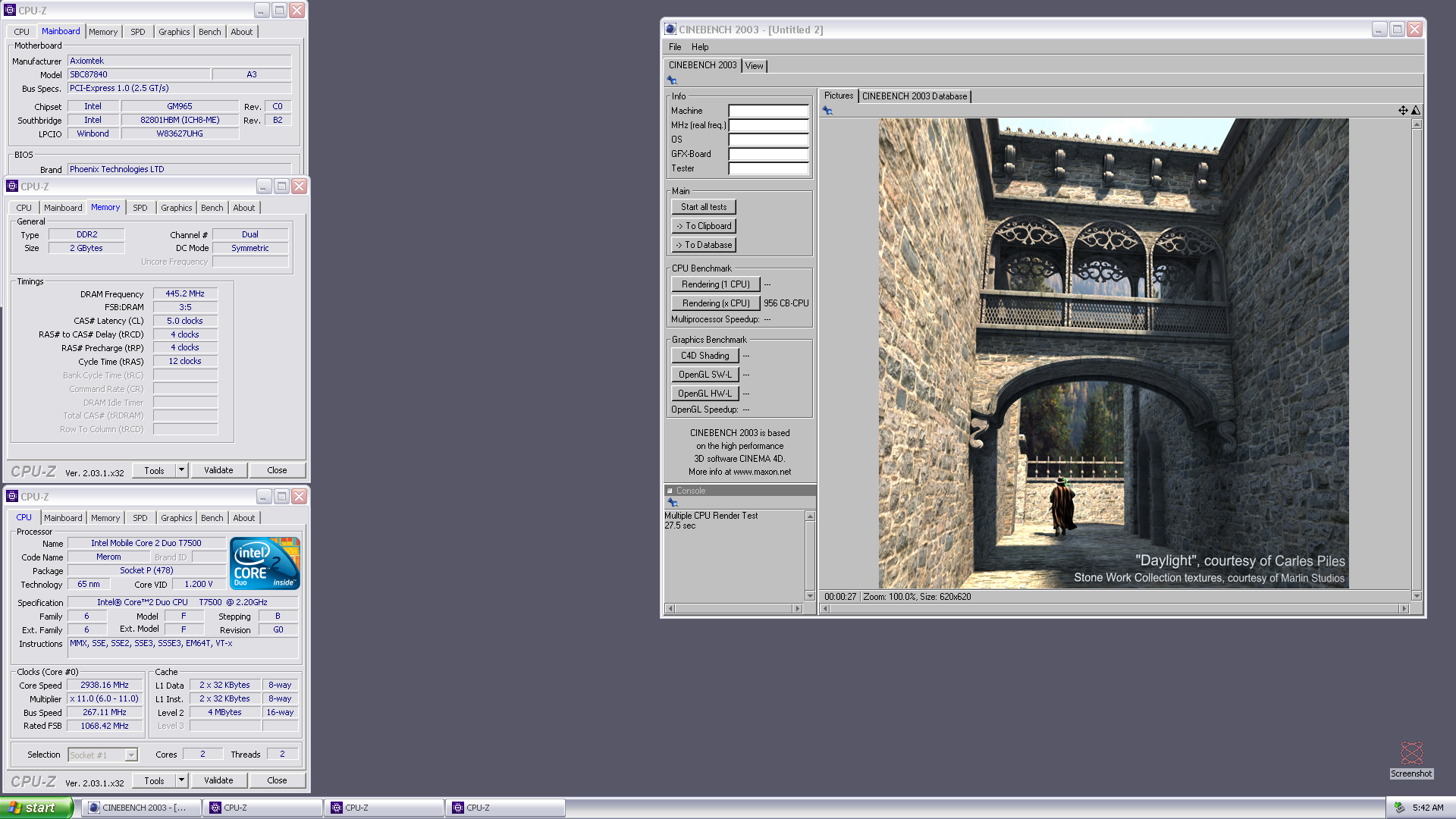Open the File menu in CINEBENCH
The width and height of the screenshot is (1456, 819).
pos(675,47)
